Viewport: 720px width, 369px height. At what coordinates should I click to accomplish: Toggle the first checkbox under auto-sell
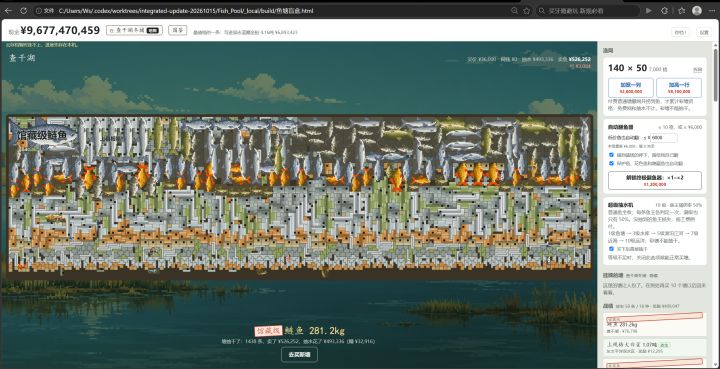click(x=611, y=155)
